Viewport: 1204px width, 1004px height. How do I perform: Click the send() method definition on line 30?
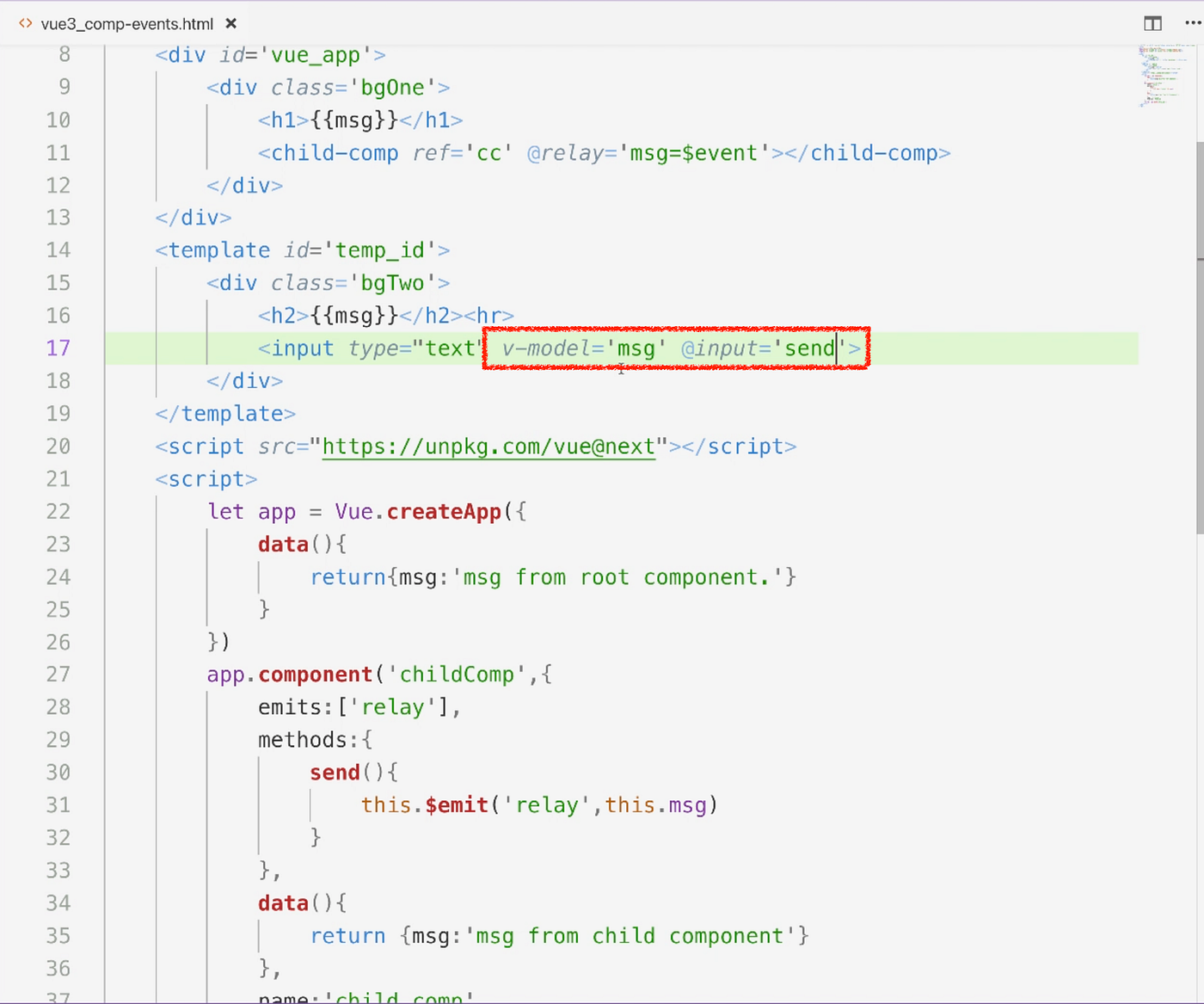(354, 773)
